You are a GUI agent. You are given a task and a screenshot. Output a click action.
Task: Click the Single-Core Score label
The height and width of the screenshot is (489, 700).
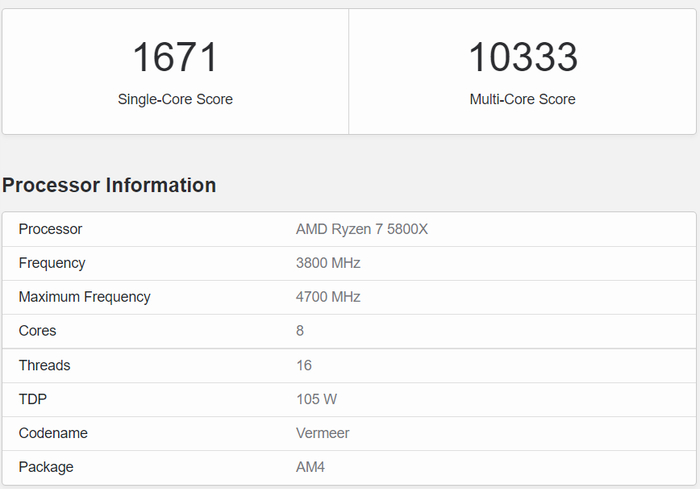[x=175, y=99]
